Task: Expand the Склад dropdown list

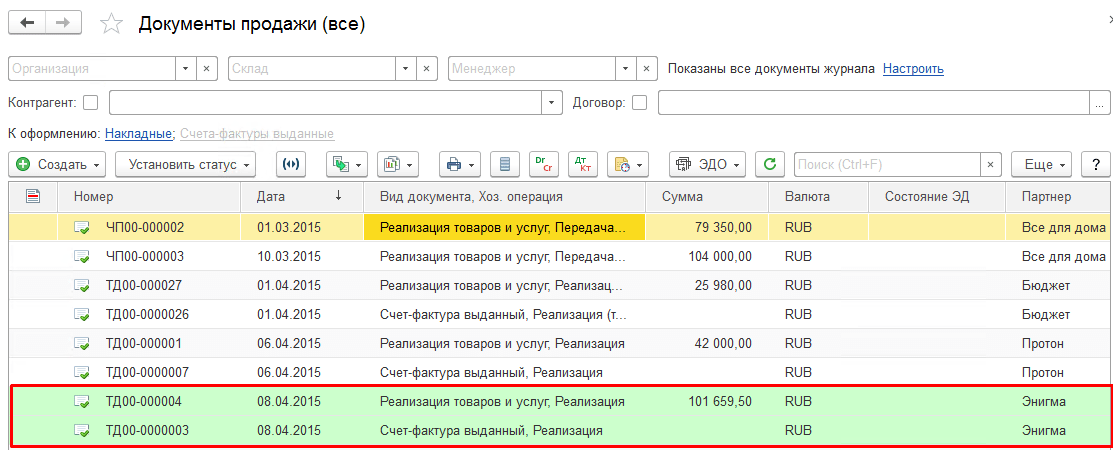Action: [405, 69]
